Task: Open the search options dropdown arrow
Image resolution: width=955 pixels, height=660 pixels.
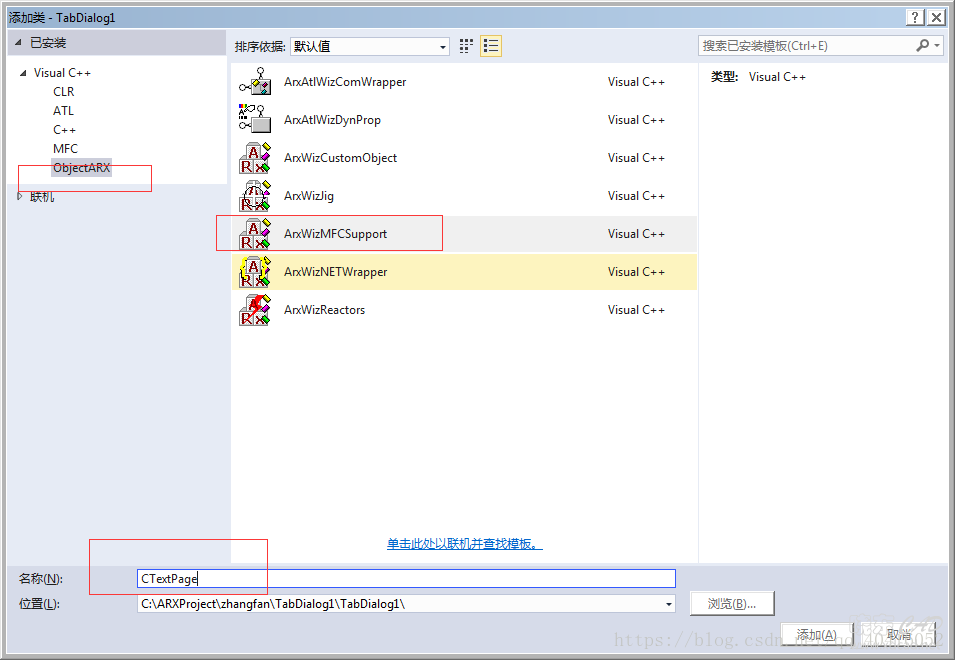Action: click(937, 46)
